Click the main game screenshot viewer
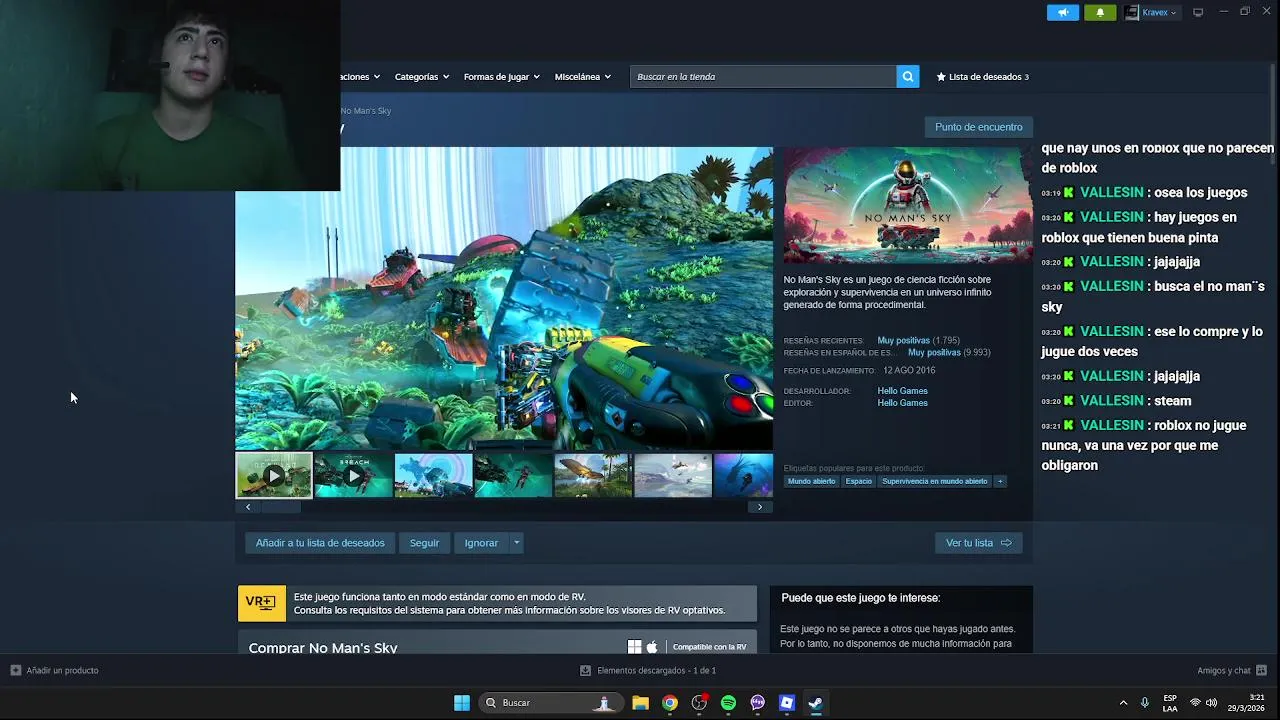The height and width of the screenshot is (720, 1280). coord(504,299)
